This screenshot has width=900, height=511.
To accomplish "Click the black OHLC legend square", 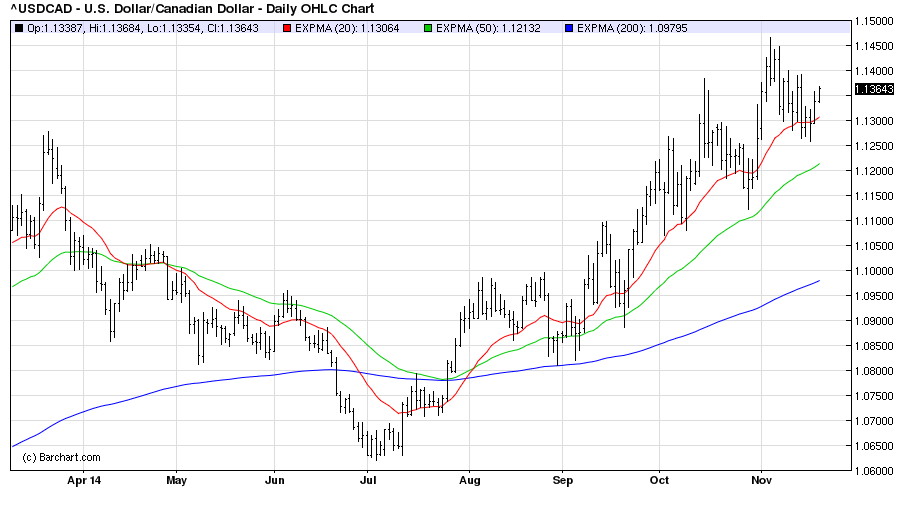I will [x=18, y=28].
